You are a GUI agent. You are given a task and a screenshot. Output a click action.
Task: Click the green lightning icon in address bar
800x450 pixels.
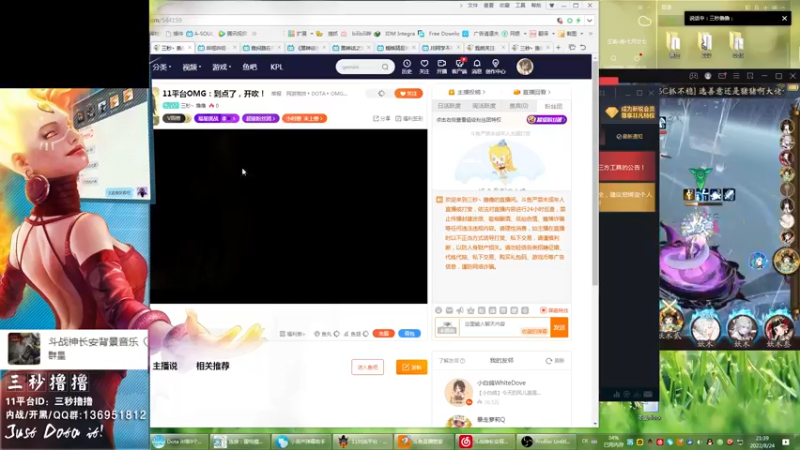coord(579,20)
